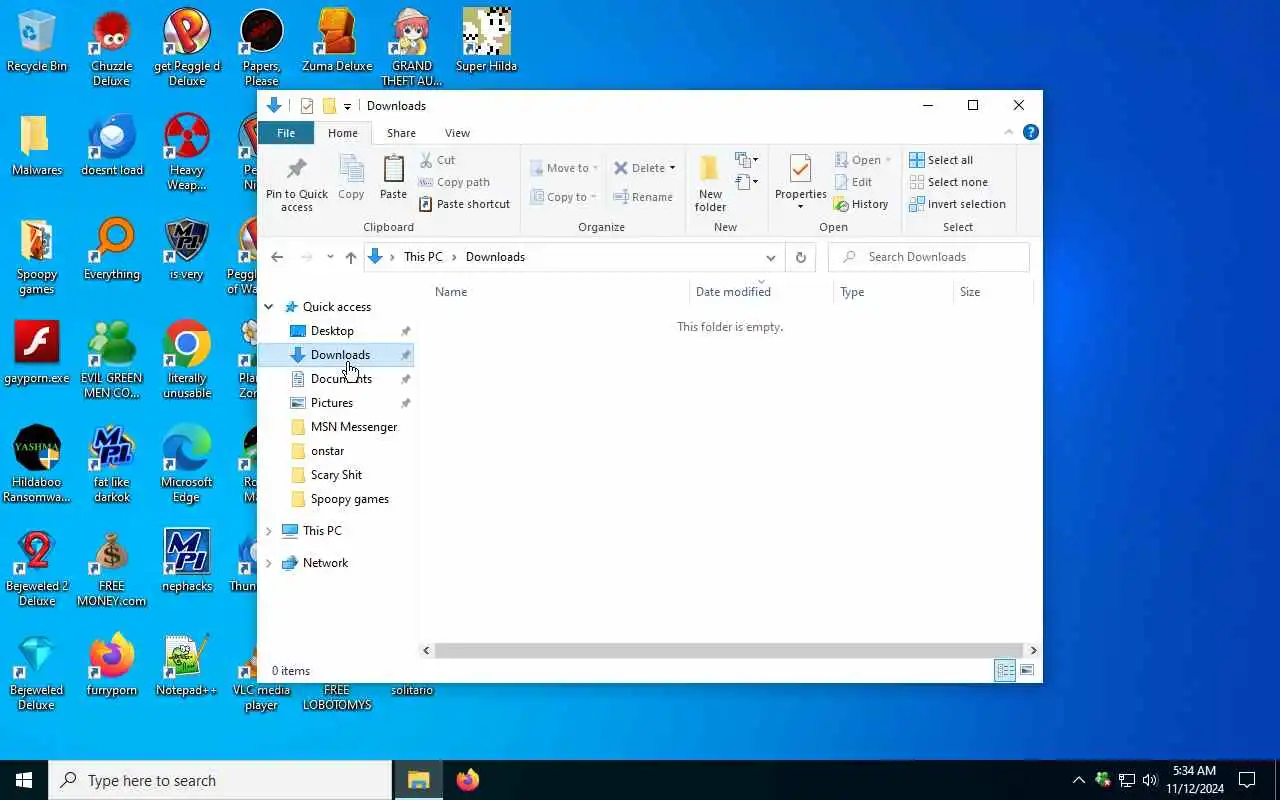Click File Explorer taskbar icon
Viewport: 1280px width, 800px height.
419,780
